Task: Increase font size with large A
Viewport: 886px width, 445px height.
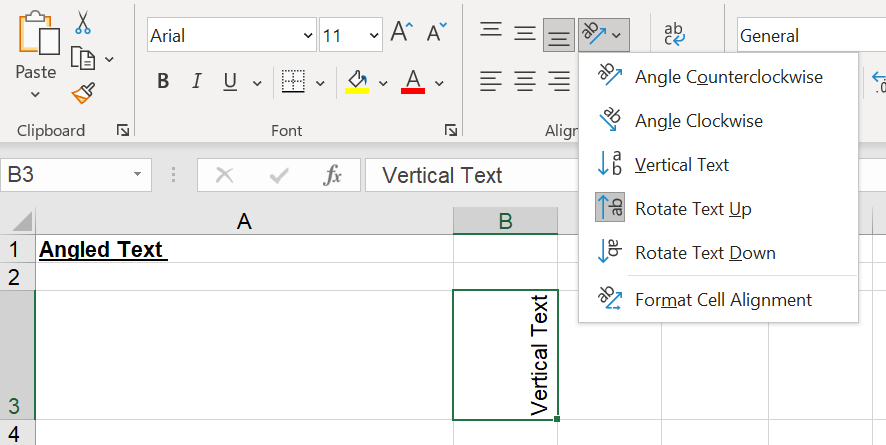Action: click(402, 32)
